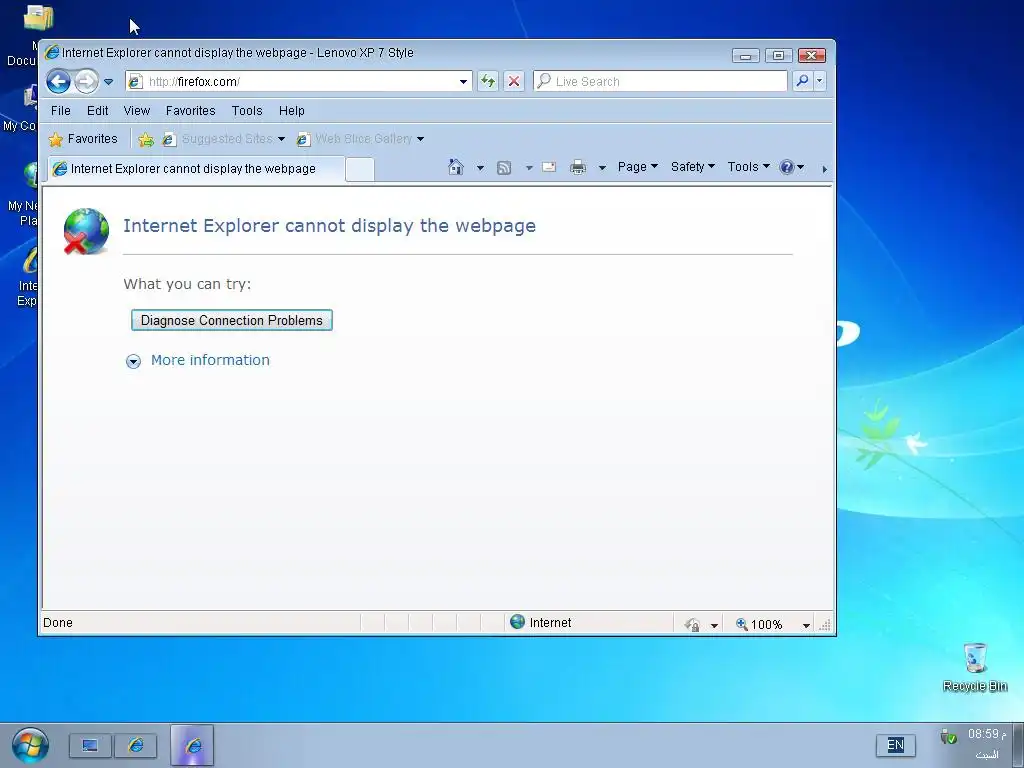Click the Forward navigation arrow button
Screen dimensions: 1024x768
point(86,82)
